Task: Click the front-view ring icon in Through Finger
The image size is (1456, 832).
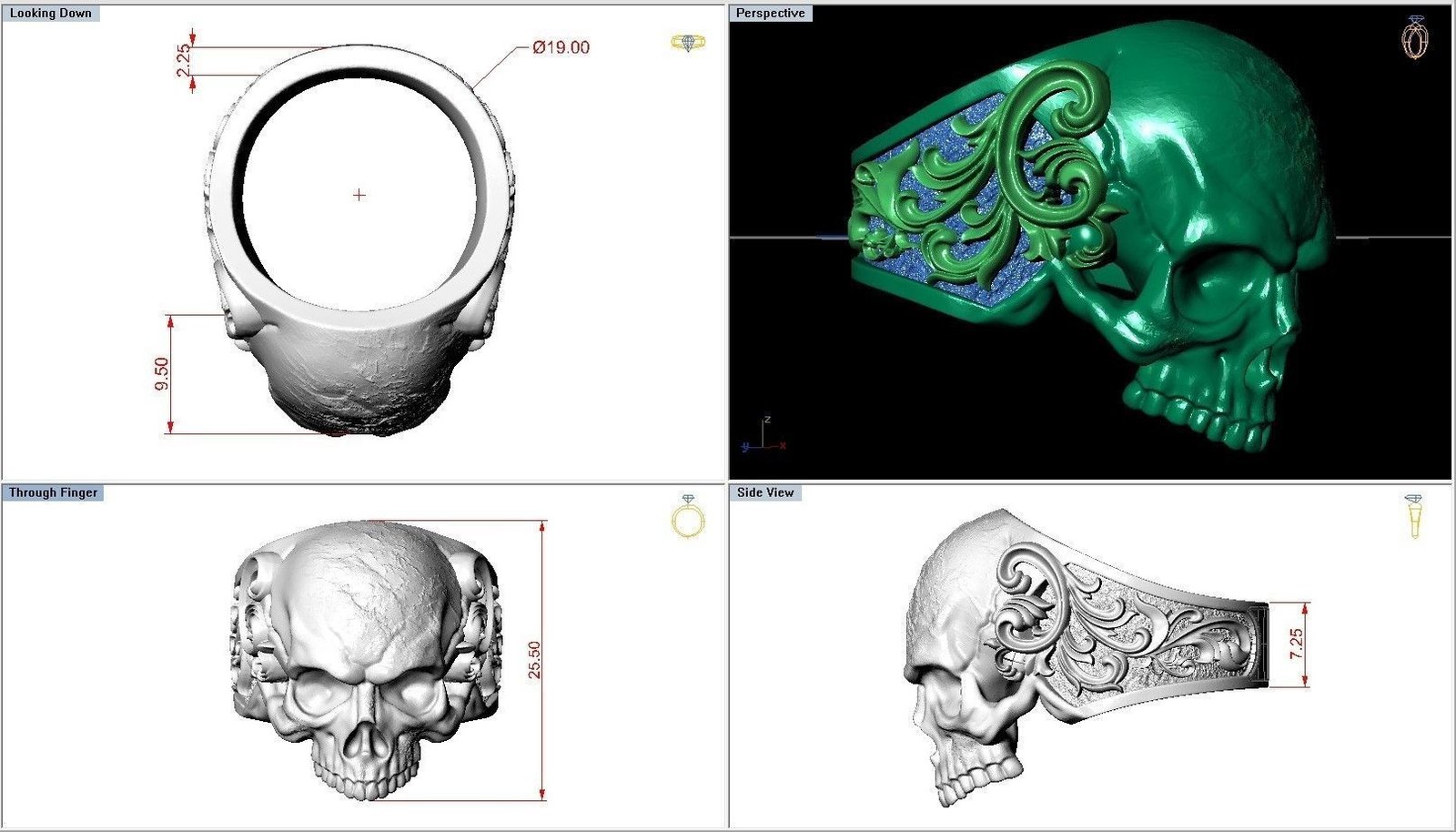Action: click(x=687, y=516)
